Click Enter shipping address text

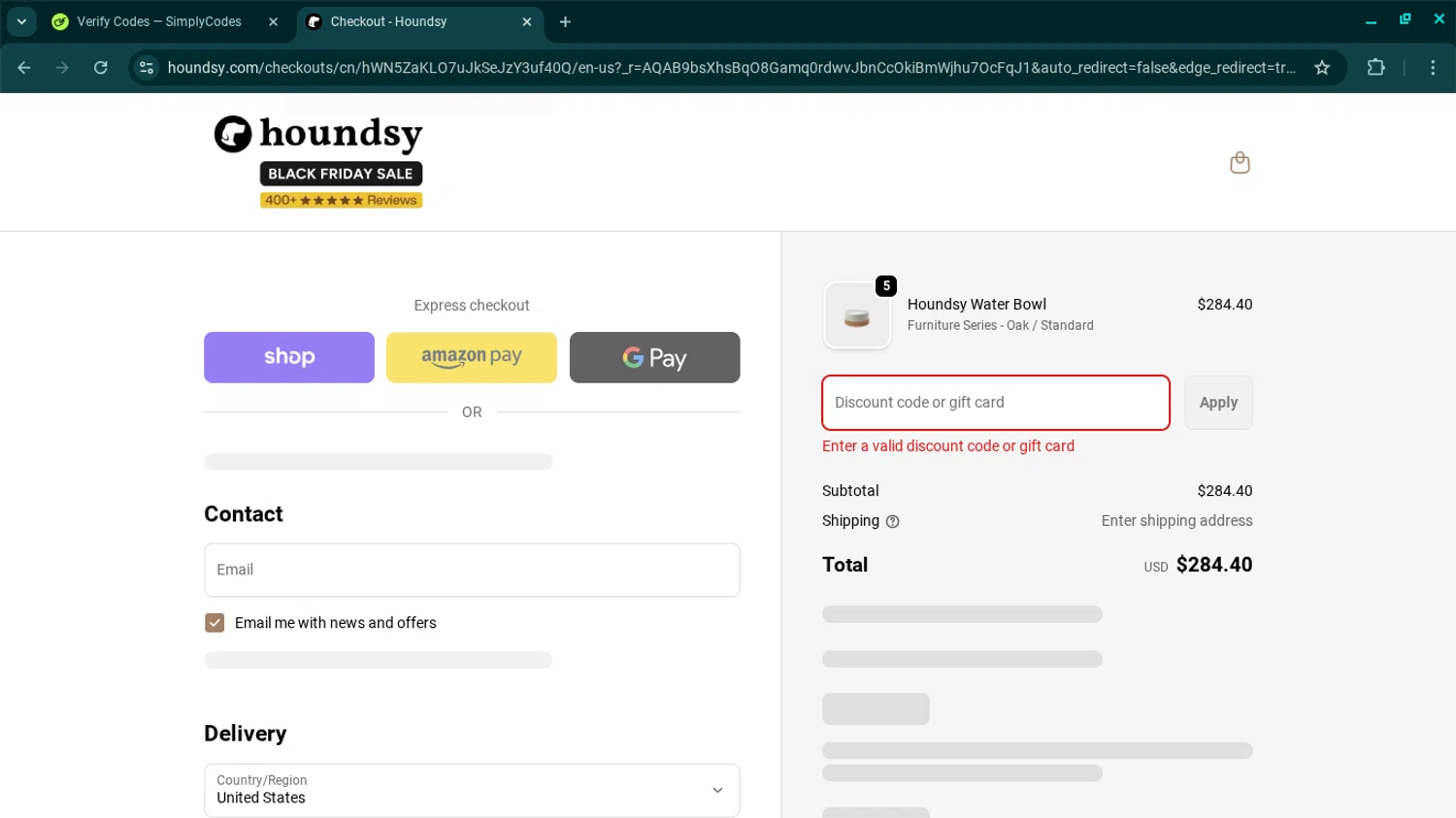click(1176, 521)
